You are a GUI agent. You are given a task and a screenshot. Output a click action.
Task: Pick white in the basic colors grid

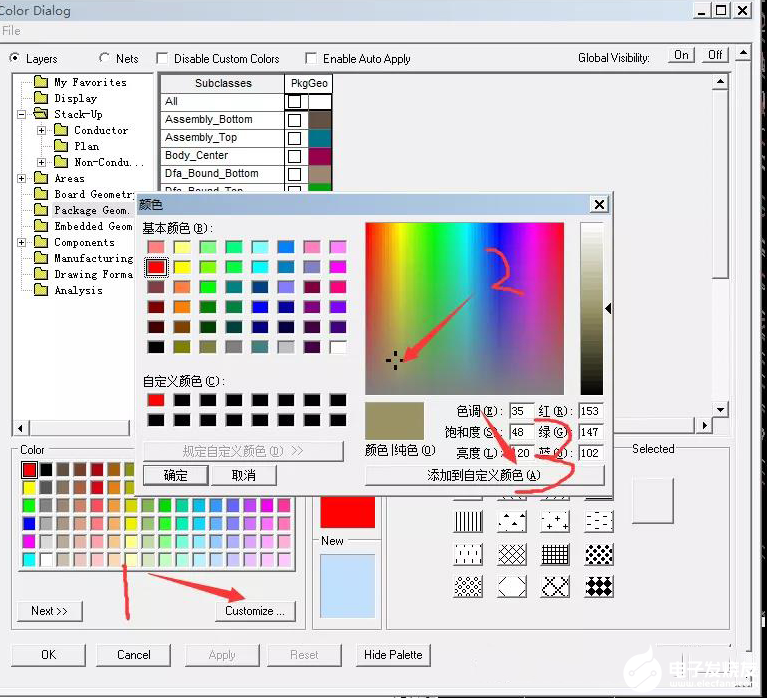click(337, 347)
